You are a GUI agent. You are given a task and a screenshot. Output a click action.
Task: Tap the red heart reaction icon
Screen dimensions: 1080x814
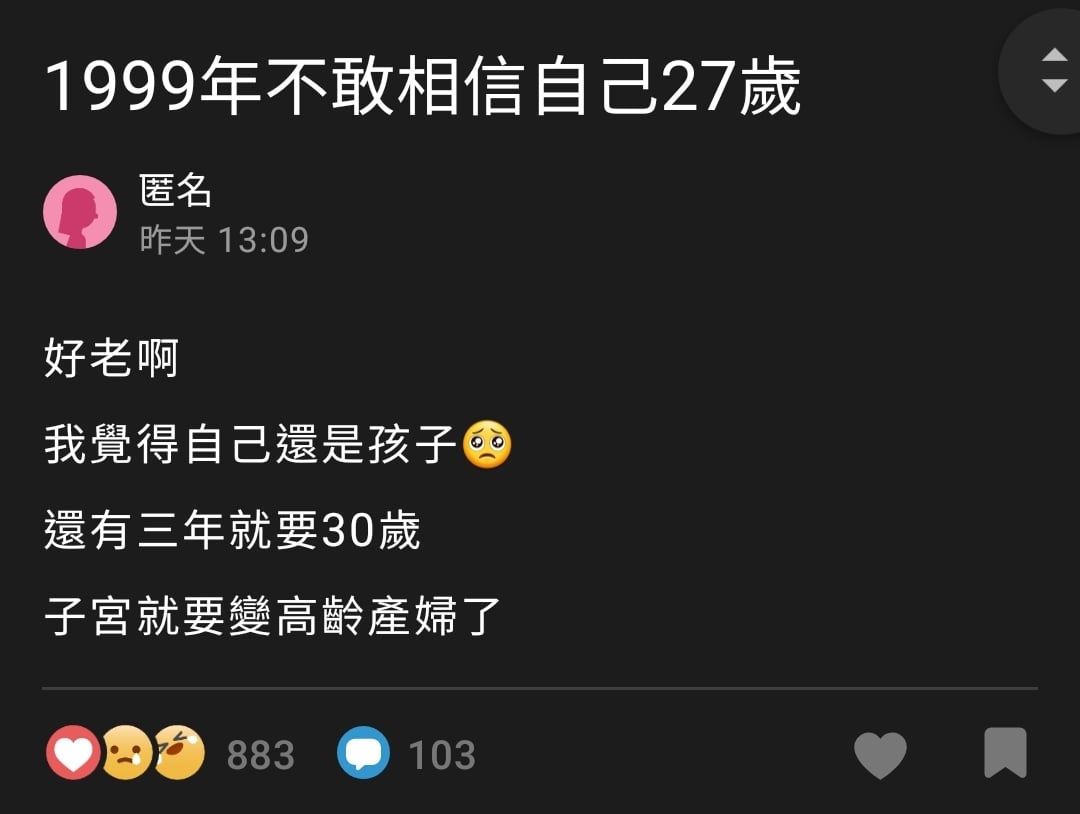(73, 753)
